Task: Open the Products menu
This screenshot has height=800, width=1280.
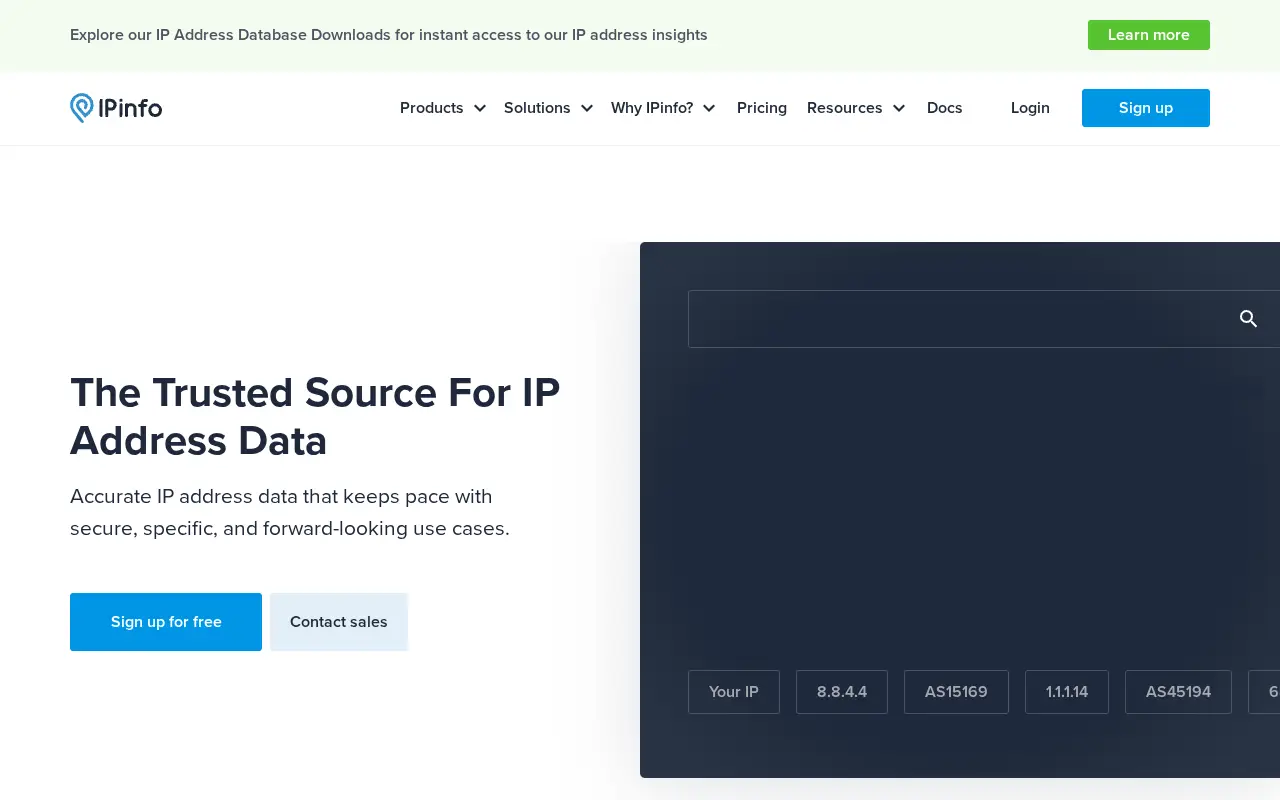Action: (432, 108)
